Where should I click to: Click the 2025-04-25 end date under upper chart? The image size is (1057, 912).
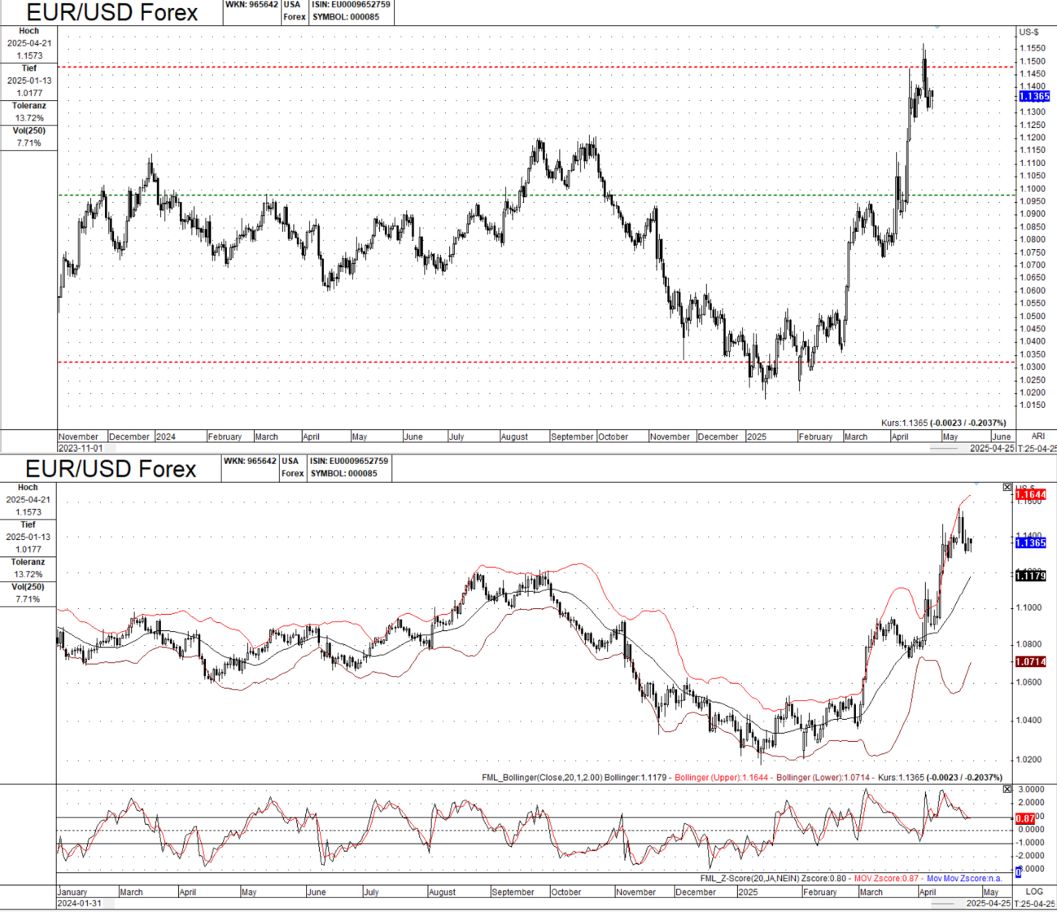(x=992, y=448)
